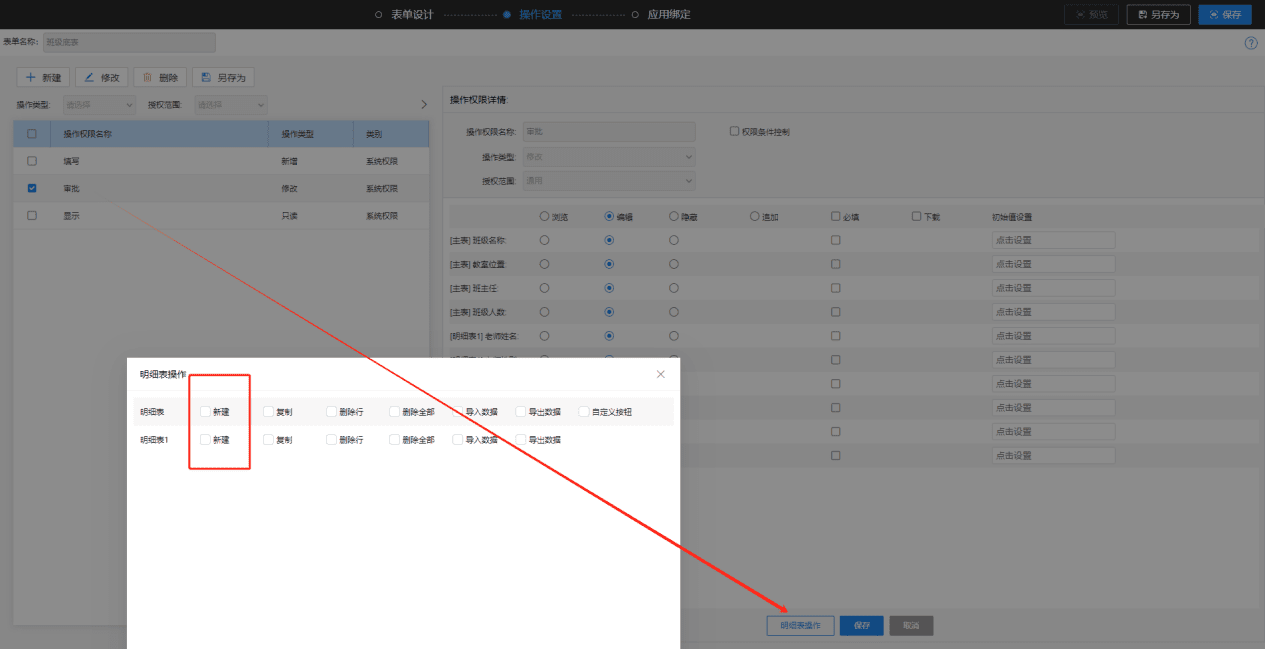Image resolution: width=1265 pixels, height=649 pixels.
Task: Click the 操作权限名称 input field
Action: [x=609, y=132]
